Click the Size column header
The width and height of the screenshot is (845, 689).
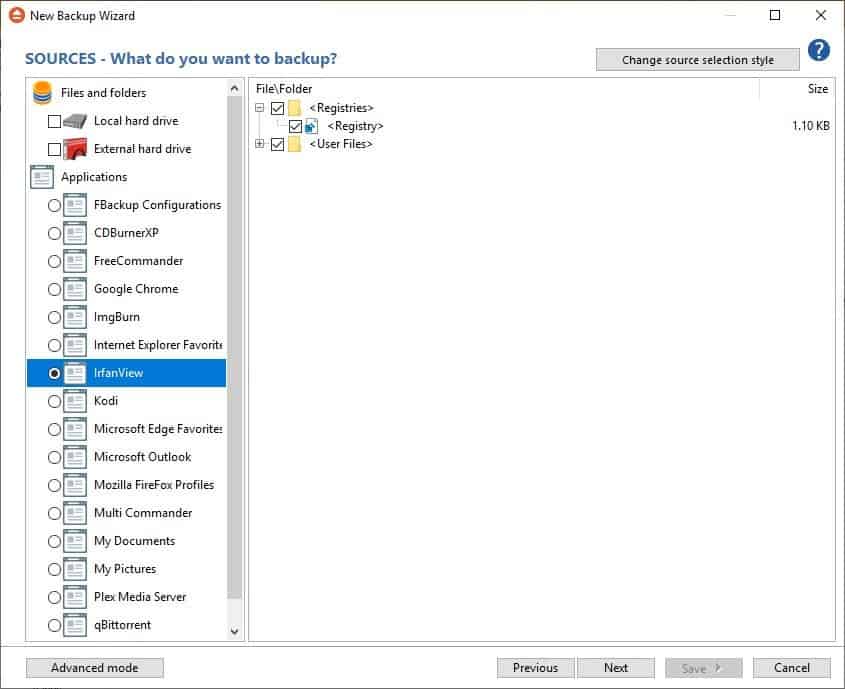point(818,89)
